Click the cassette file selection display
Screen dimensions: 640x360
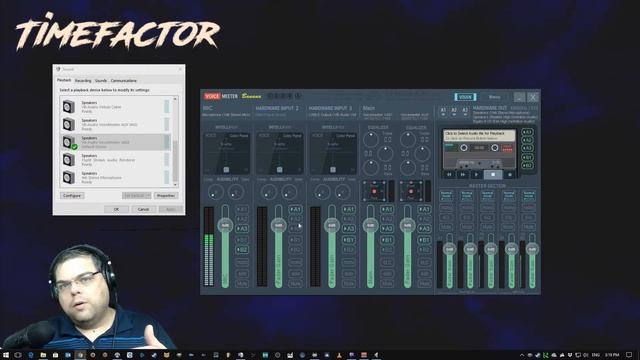(479, 136)
